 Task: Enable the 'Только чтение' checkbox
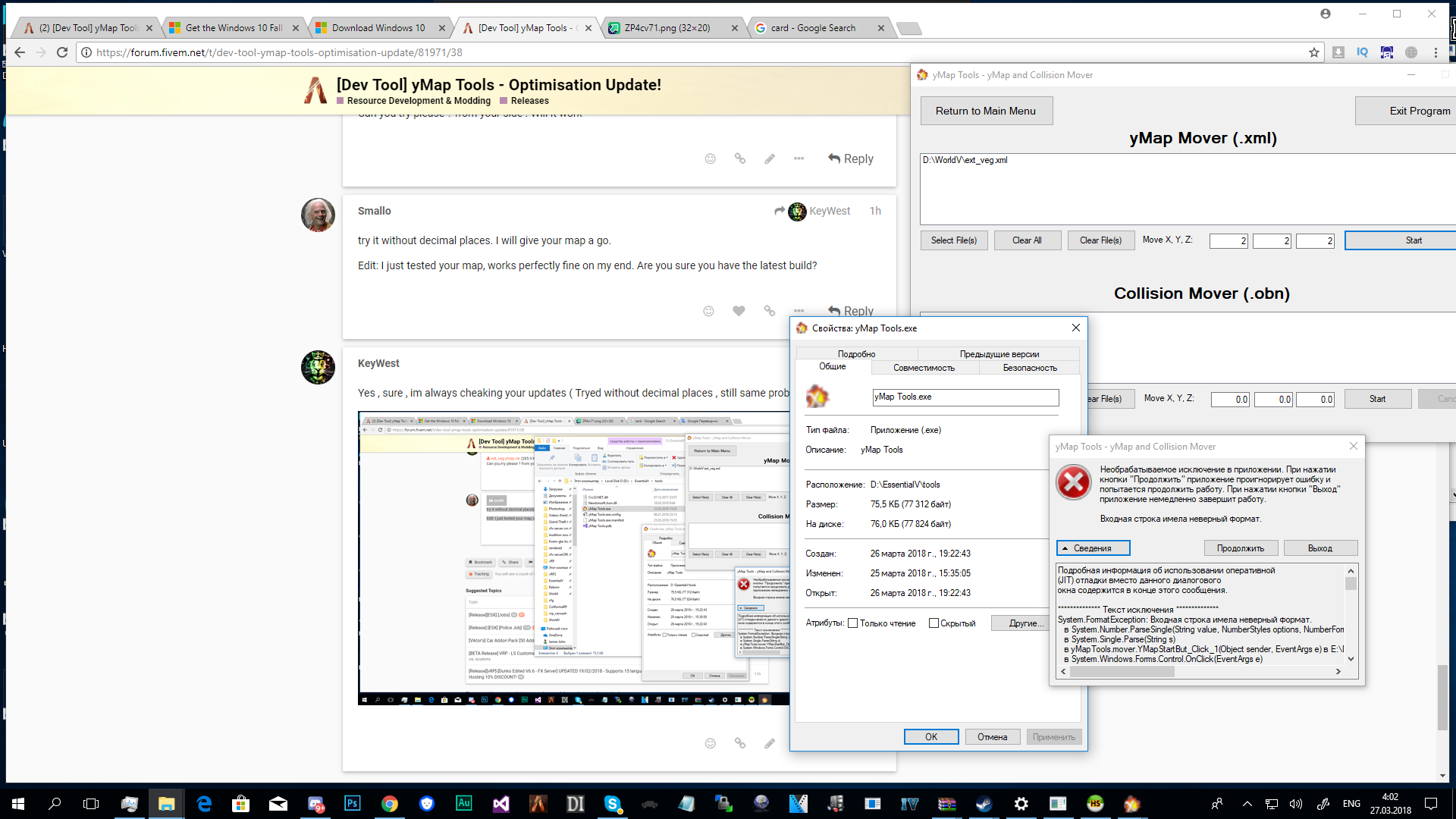(x=852, y=623)
